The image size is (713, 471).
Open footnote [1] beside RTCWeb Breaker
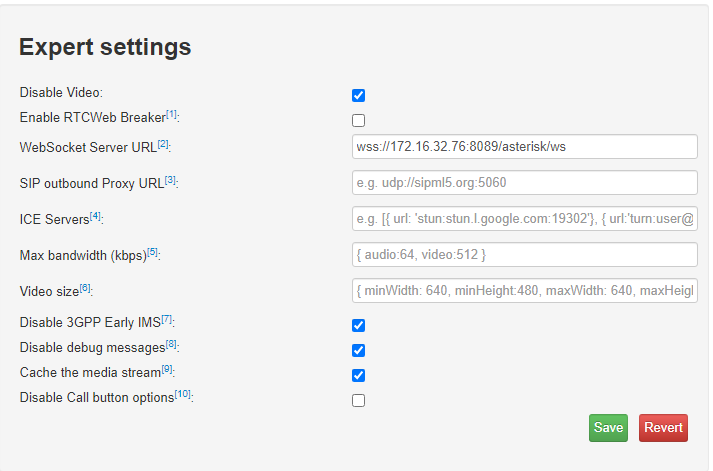[x=172, y=115]
